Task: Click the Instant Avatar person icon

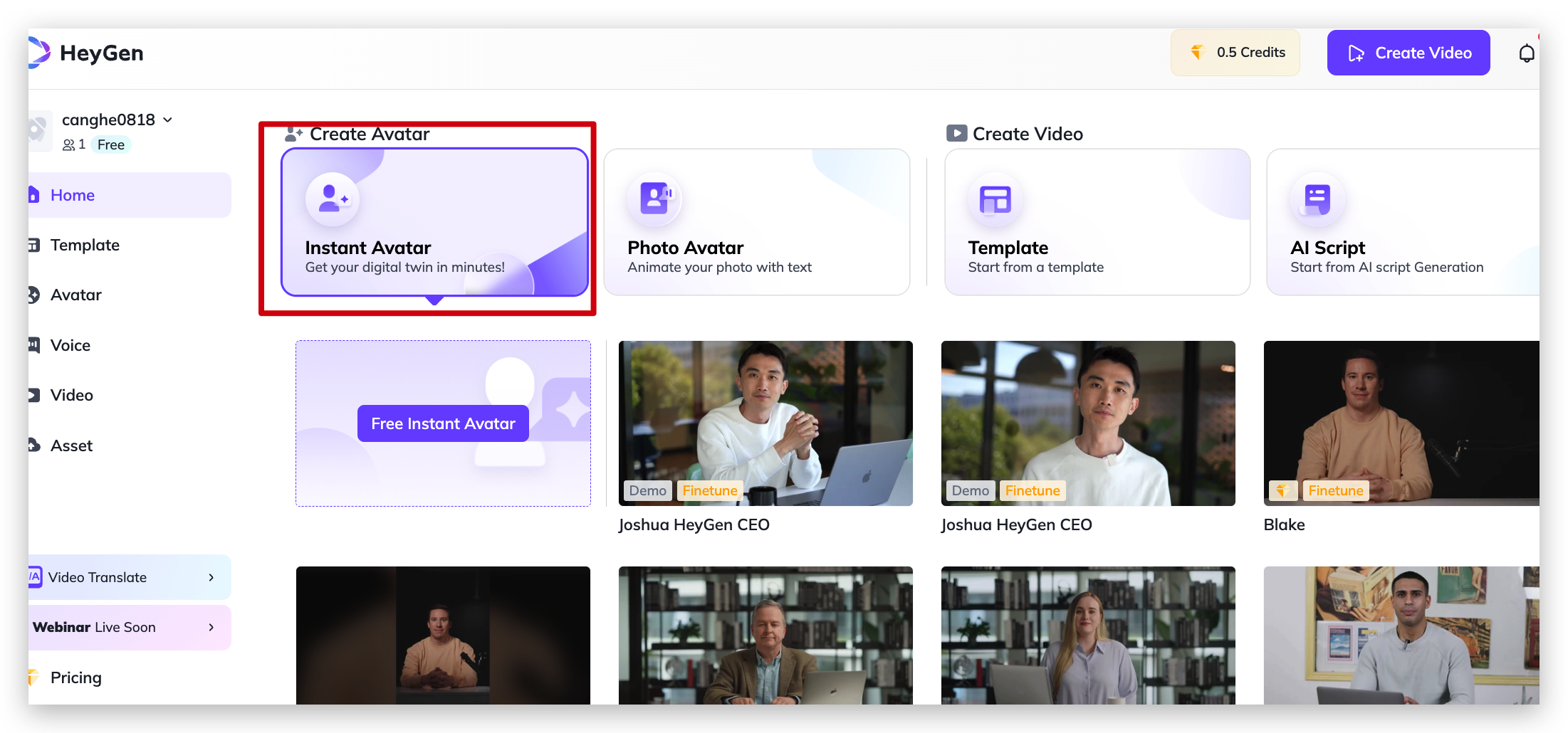Action: (x=333, y=199)
